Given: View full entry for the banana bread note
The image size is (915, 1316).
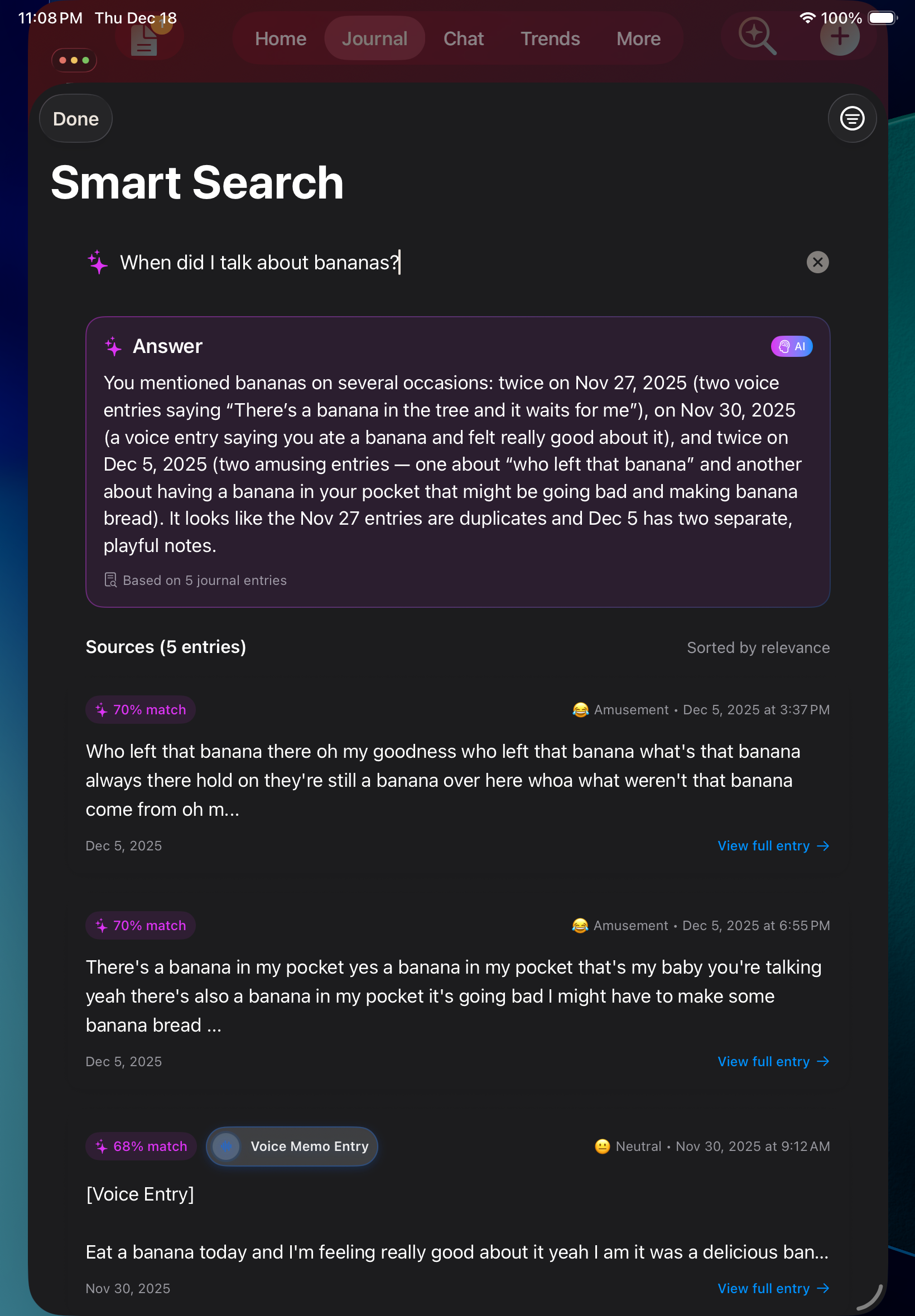Looking at the screenshot, I should click(773, 1062).
